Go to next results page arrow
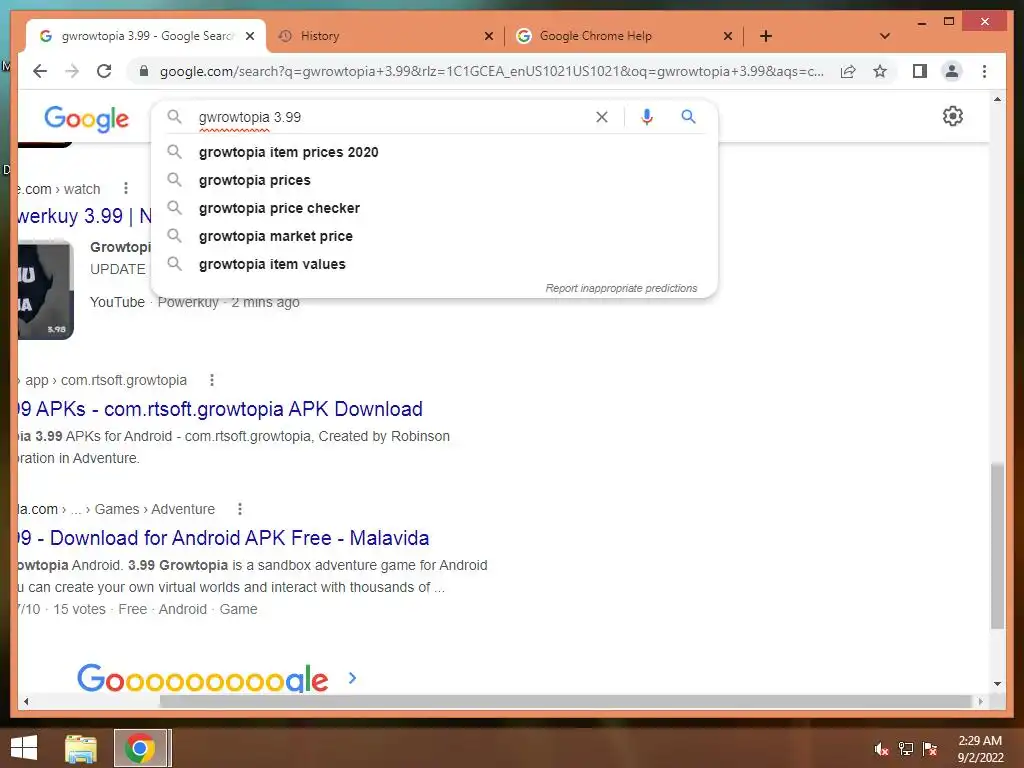The width and height of the screenshot is (1024, 768). tap(352, 678)
